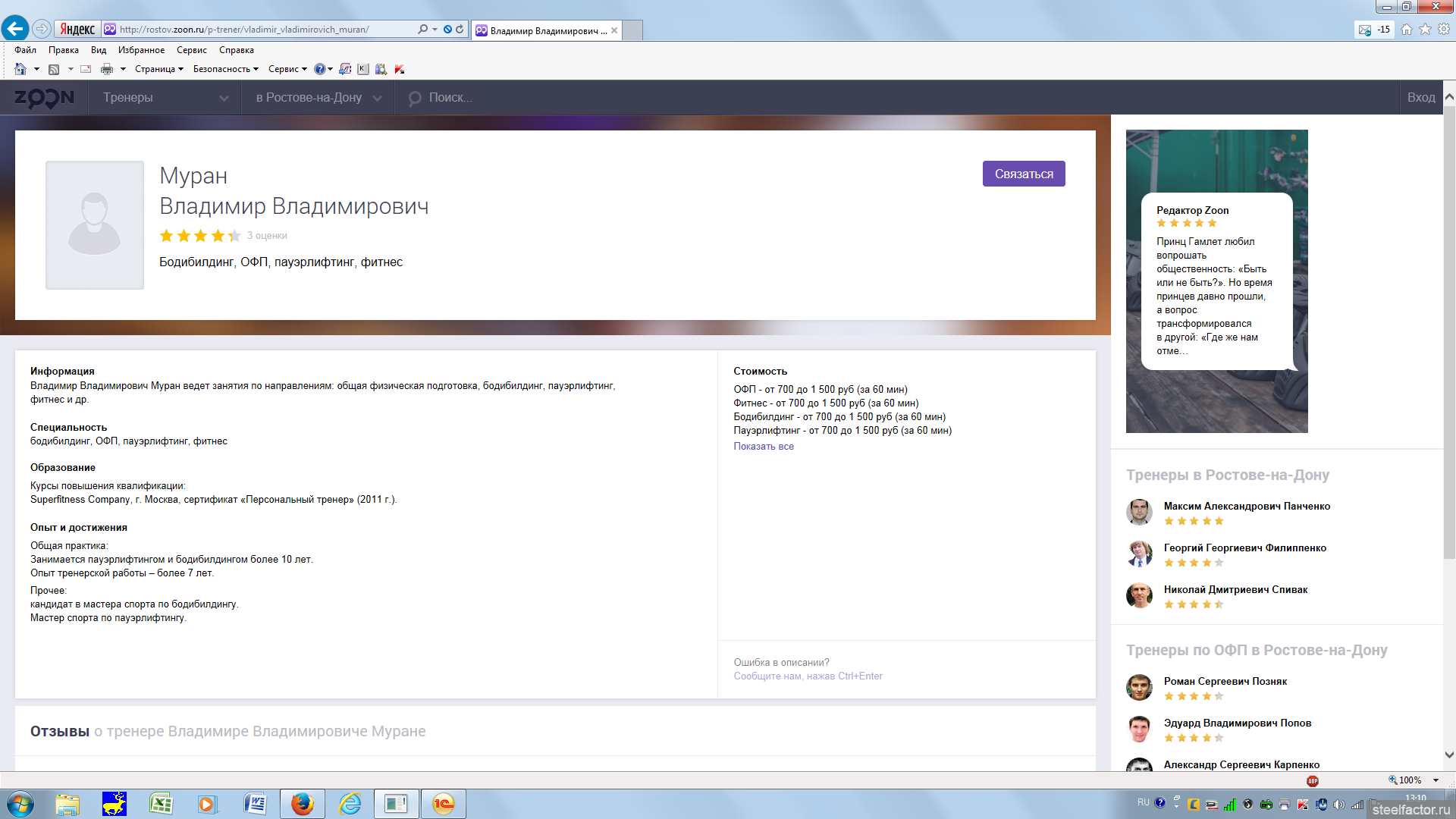
Task: Open the zoom level 100% dropdown arrow
Action: 1436,780
